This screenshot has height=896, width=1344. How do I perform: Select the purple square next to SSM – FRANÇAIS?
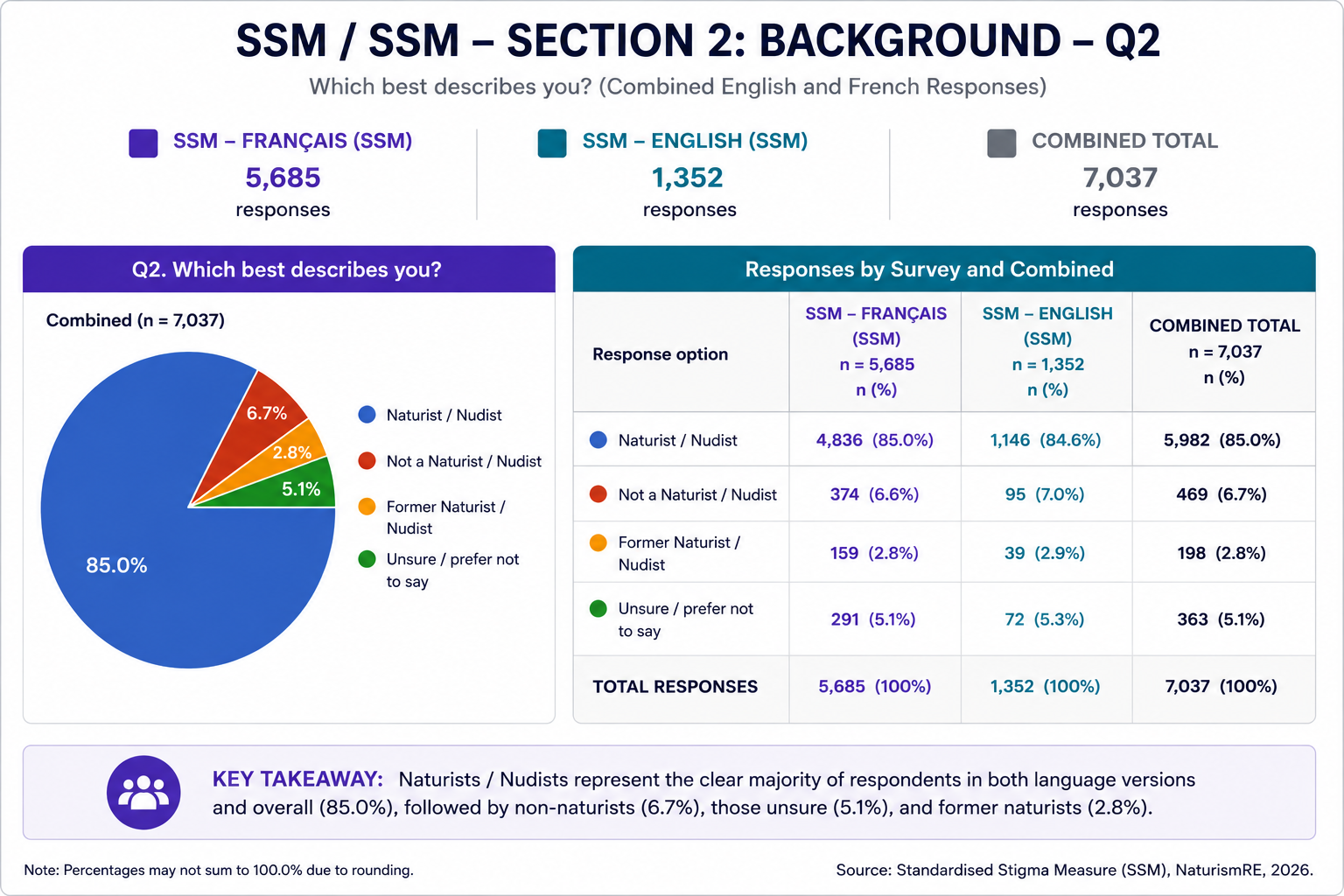click(143, 143)
